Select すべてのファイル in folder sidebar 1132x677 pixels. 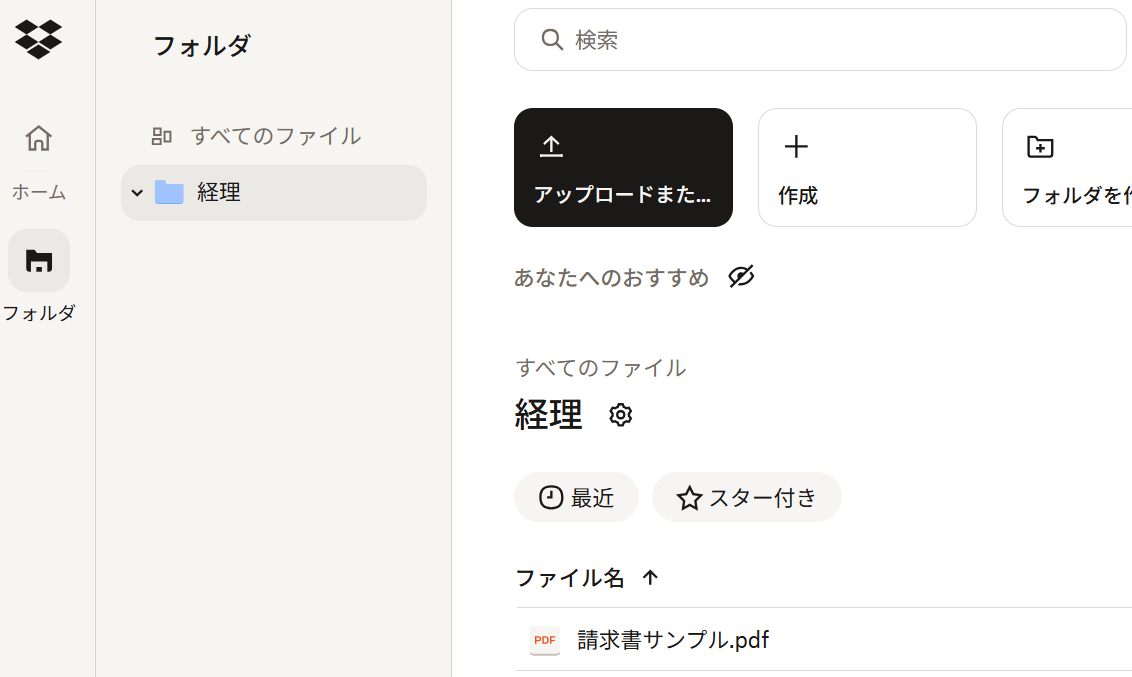pos(275,136)
